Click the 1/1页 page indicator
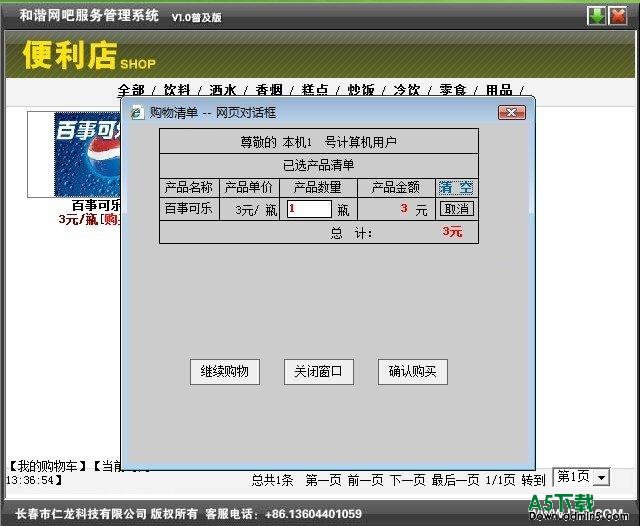 500,480
